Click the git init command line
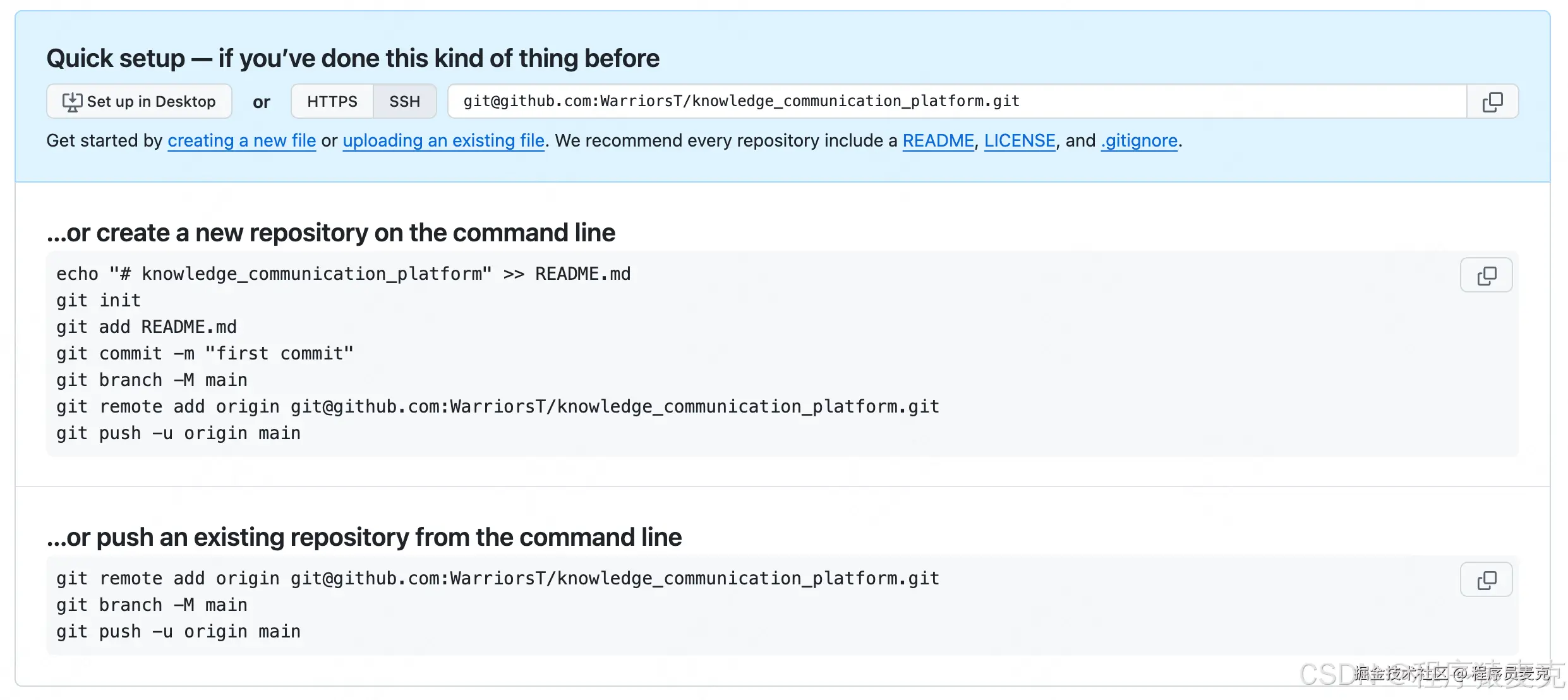 pyautogui.click(x=99, y=301)
